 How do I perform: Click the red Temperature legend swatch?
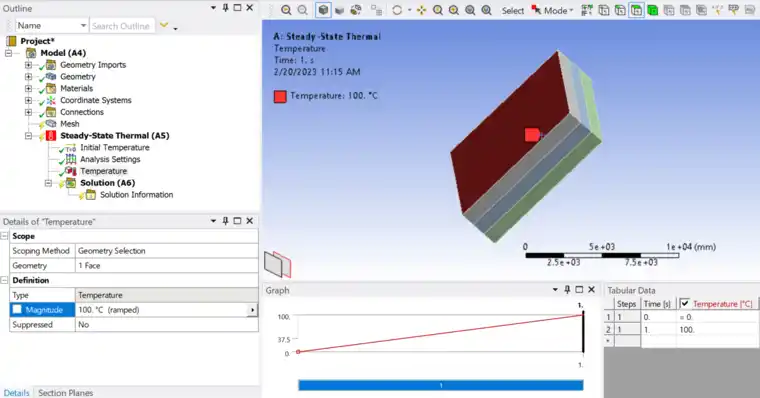tap(280, 96)
